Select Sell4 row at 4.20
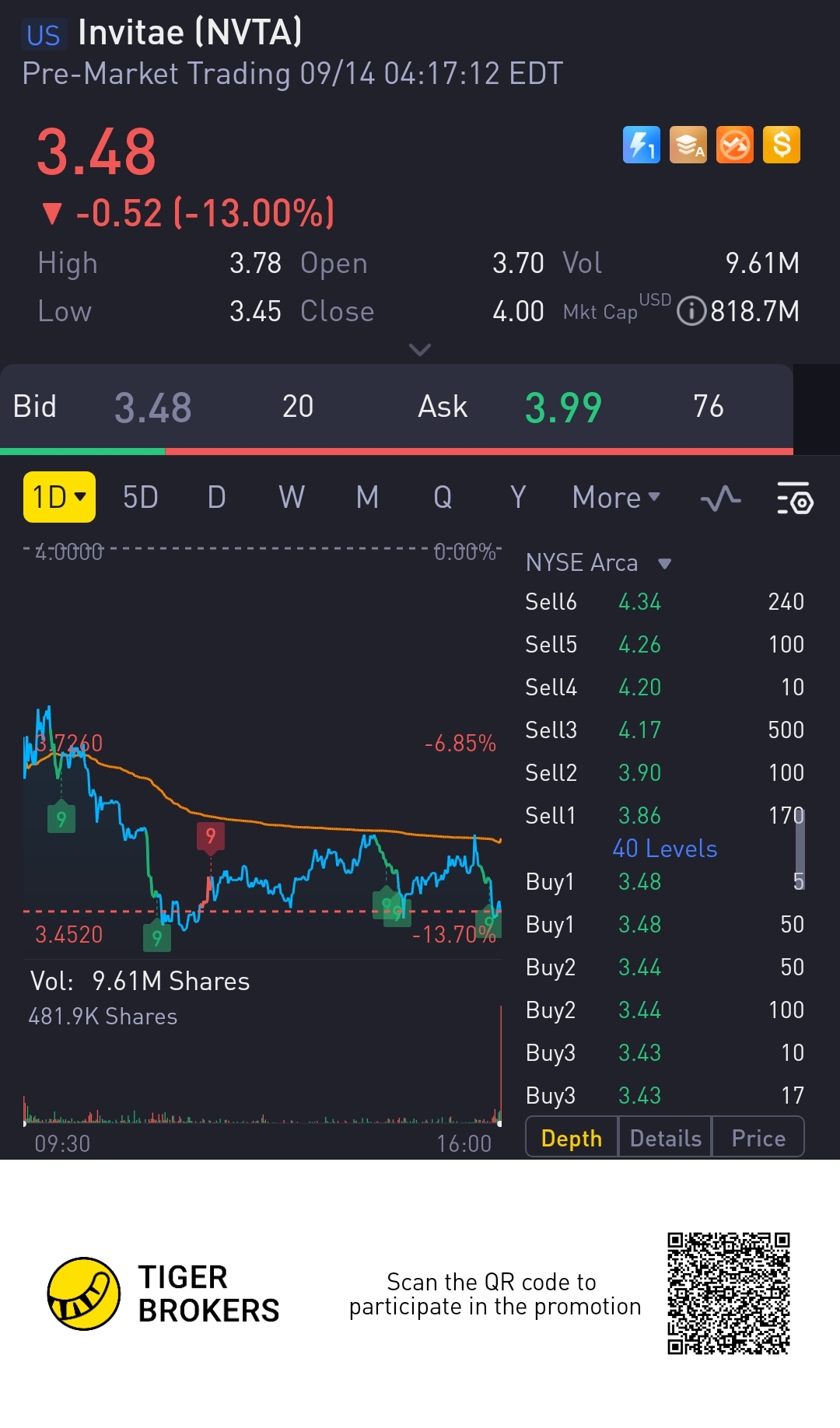 pos(665,687)
